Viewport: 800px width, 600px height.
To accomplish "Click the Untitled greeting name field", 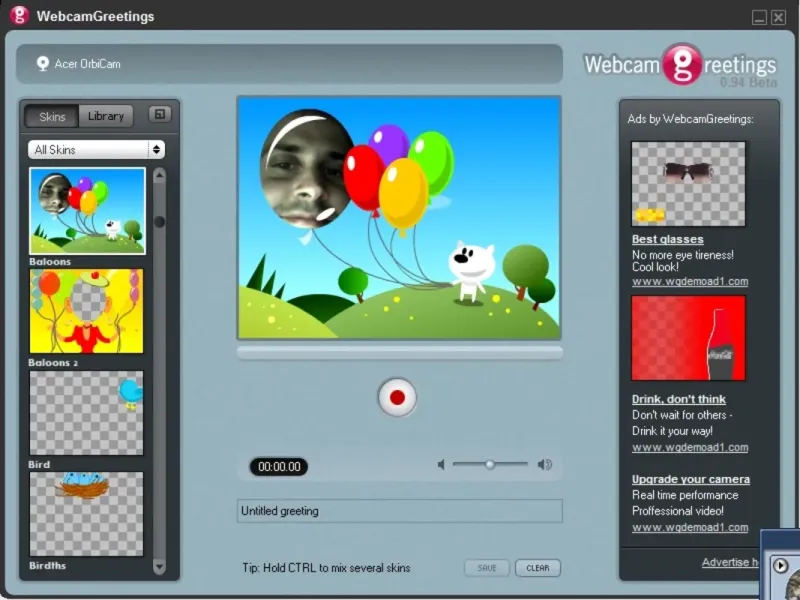I will click(400, 511).
